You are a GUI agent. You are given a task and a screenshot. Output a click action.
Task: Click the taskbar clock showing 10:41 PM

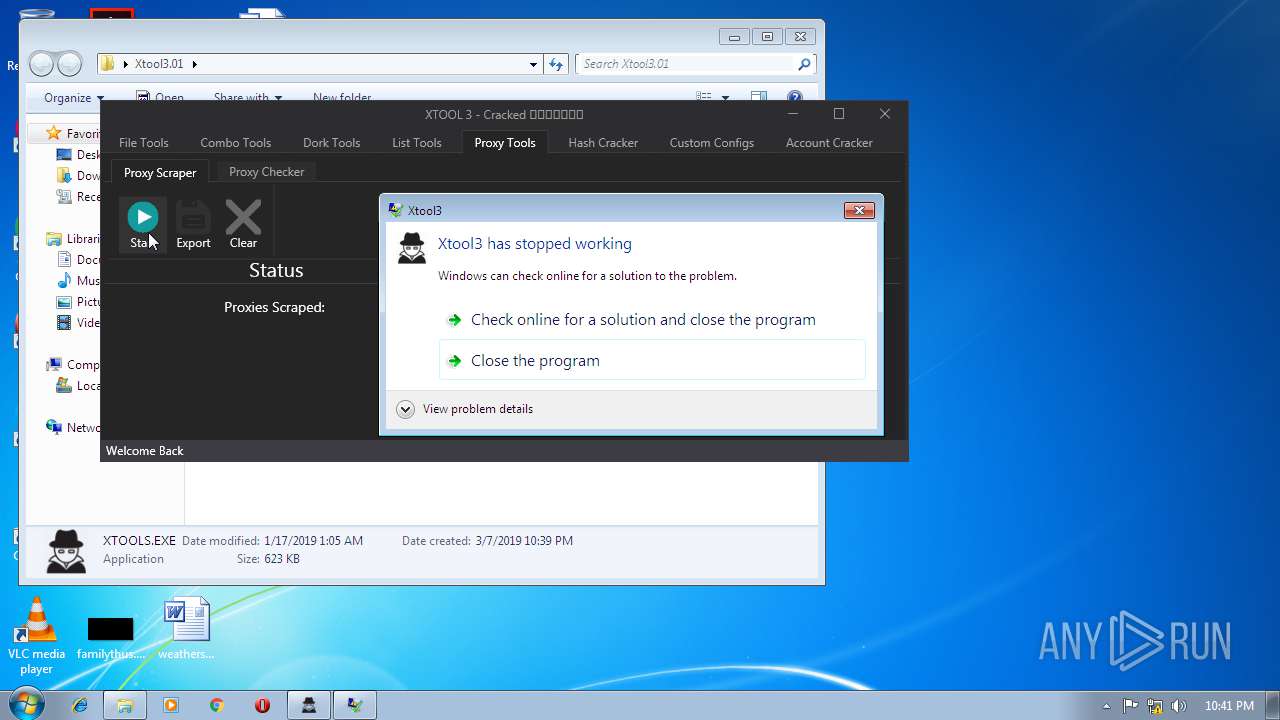(x=1229, y=706)
